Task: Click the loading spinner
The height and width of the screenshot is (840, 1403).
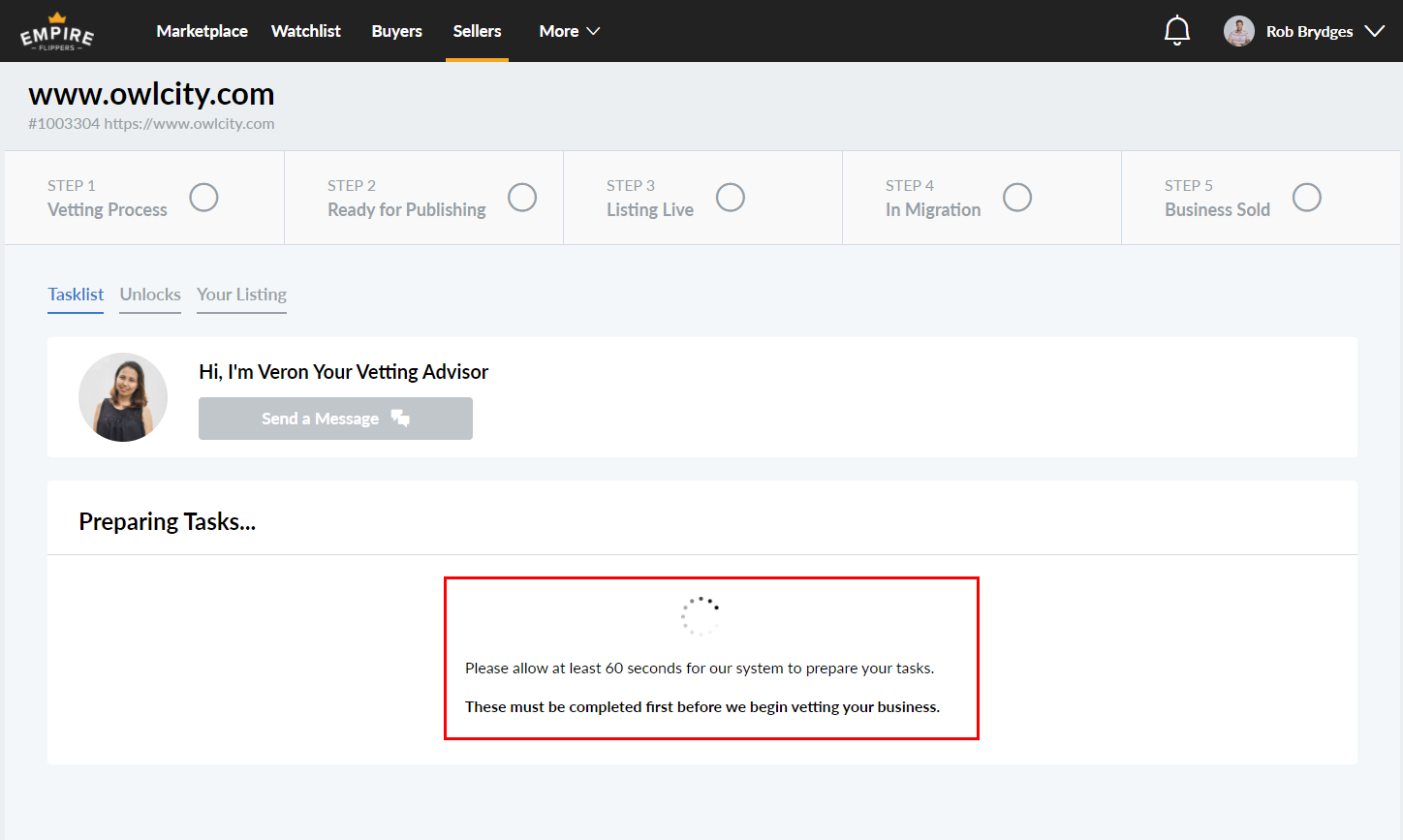Action: pos(701,616)
